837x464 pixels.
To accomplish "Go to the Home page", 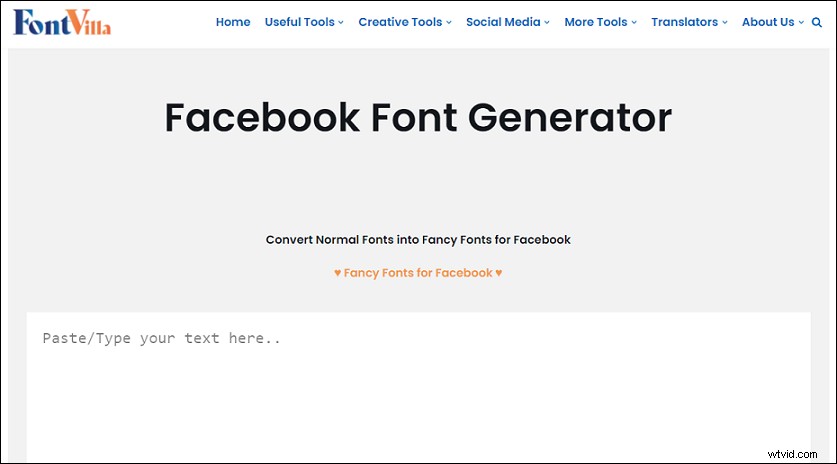I will click(x=233, y=22).
